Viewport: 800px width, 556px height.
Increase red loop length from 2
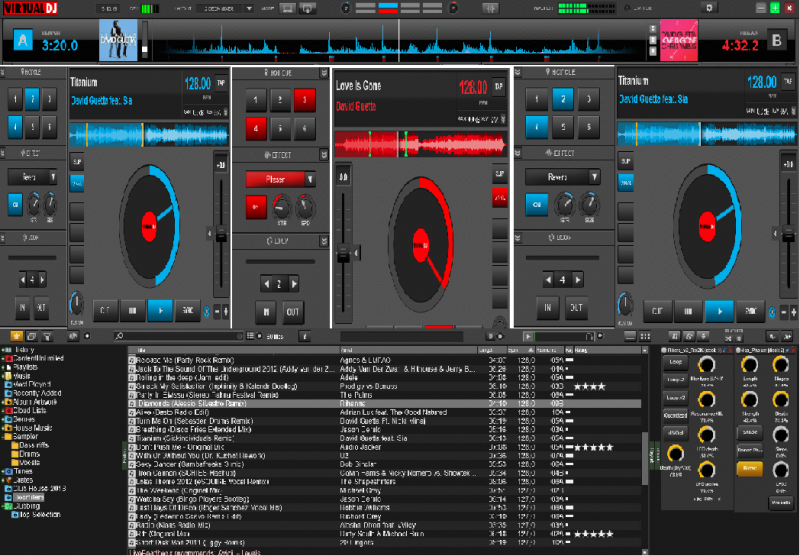pyautogui.click(x=294, y=284)
